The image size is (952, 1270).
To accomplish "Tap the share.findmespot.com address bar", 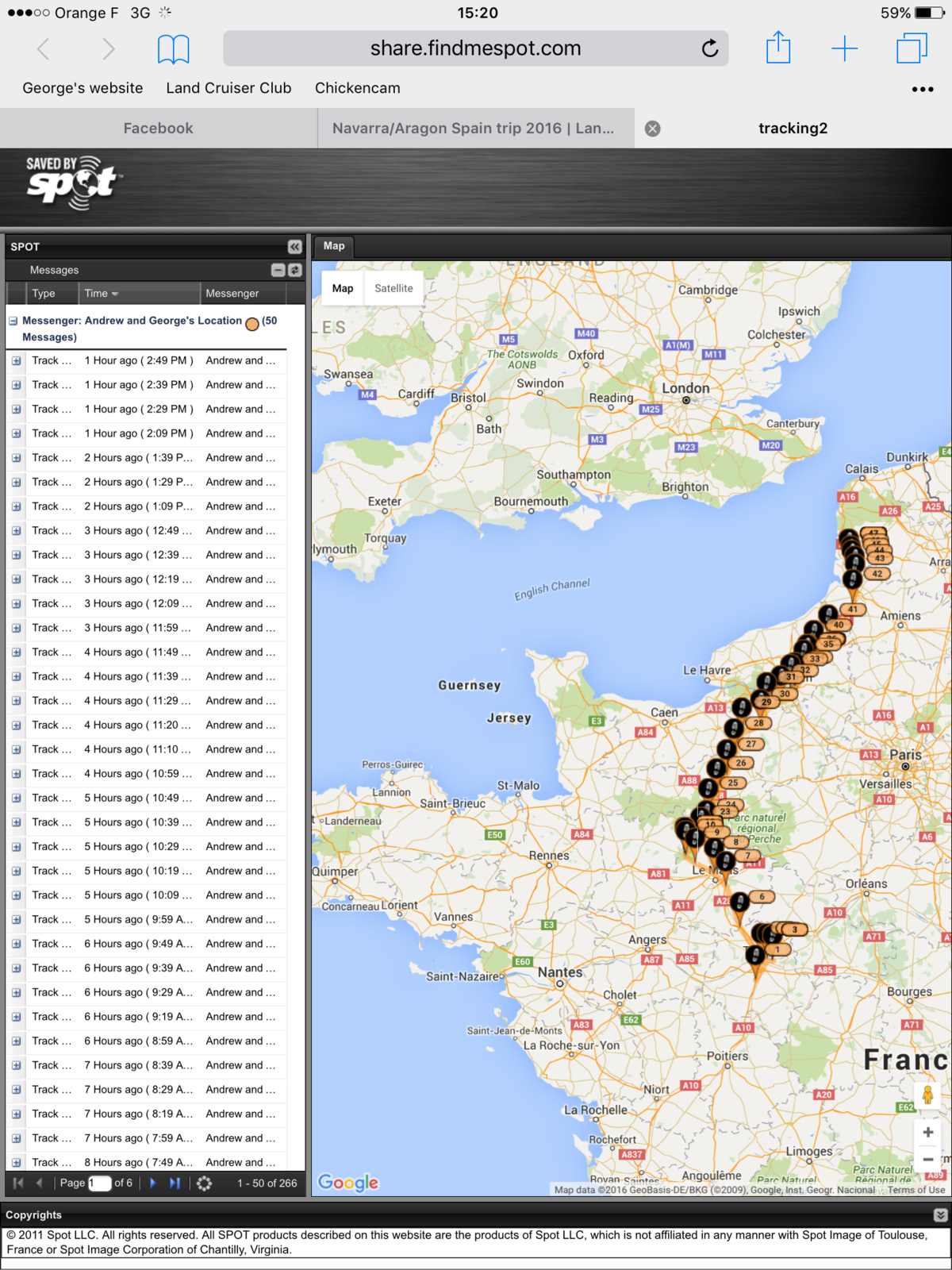I will 476,48.
